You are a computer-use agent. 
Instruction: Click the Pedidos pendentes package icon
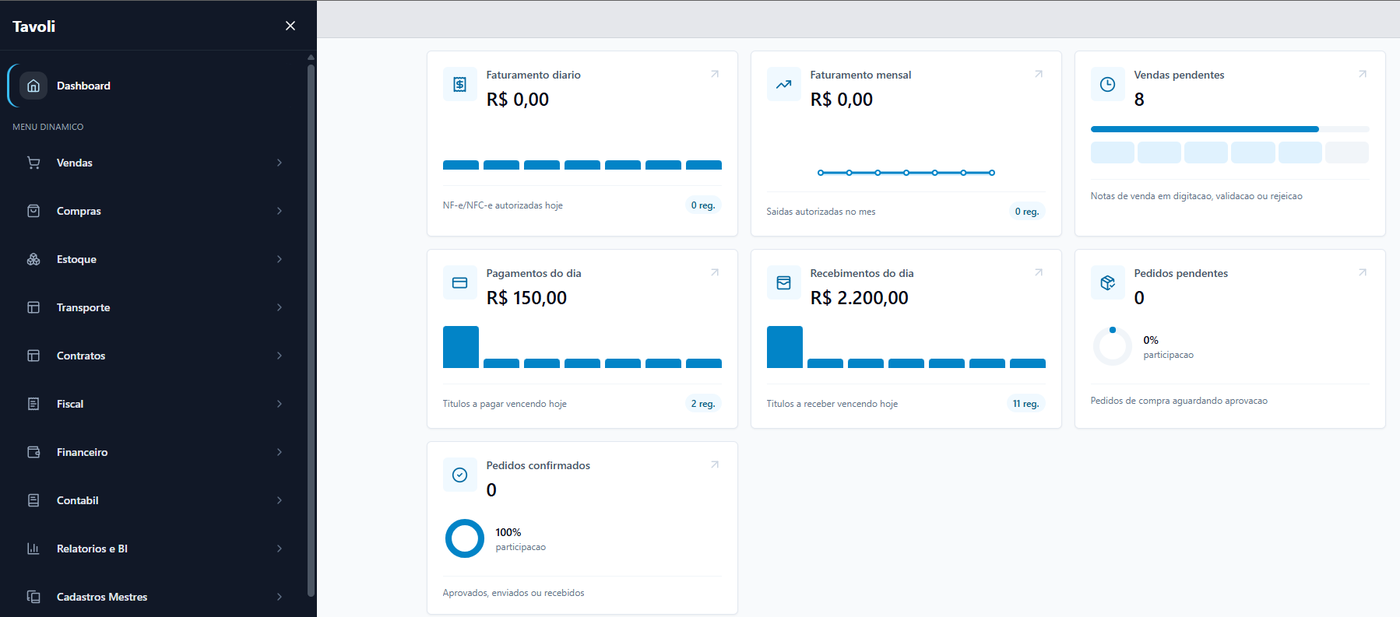point(1108,283)
